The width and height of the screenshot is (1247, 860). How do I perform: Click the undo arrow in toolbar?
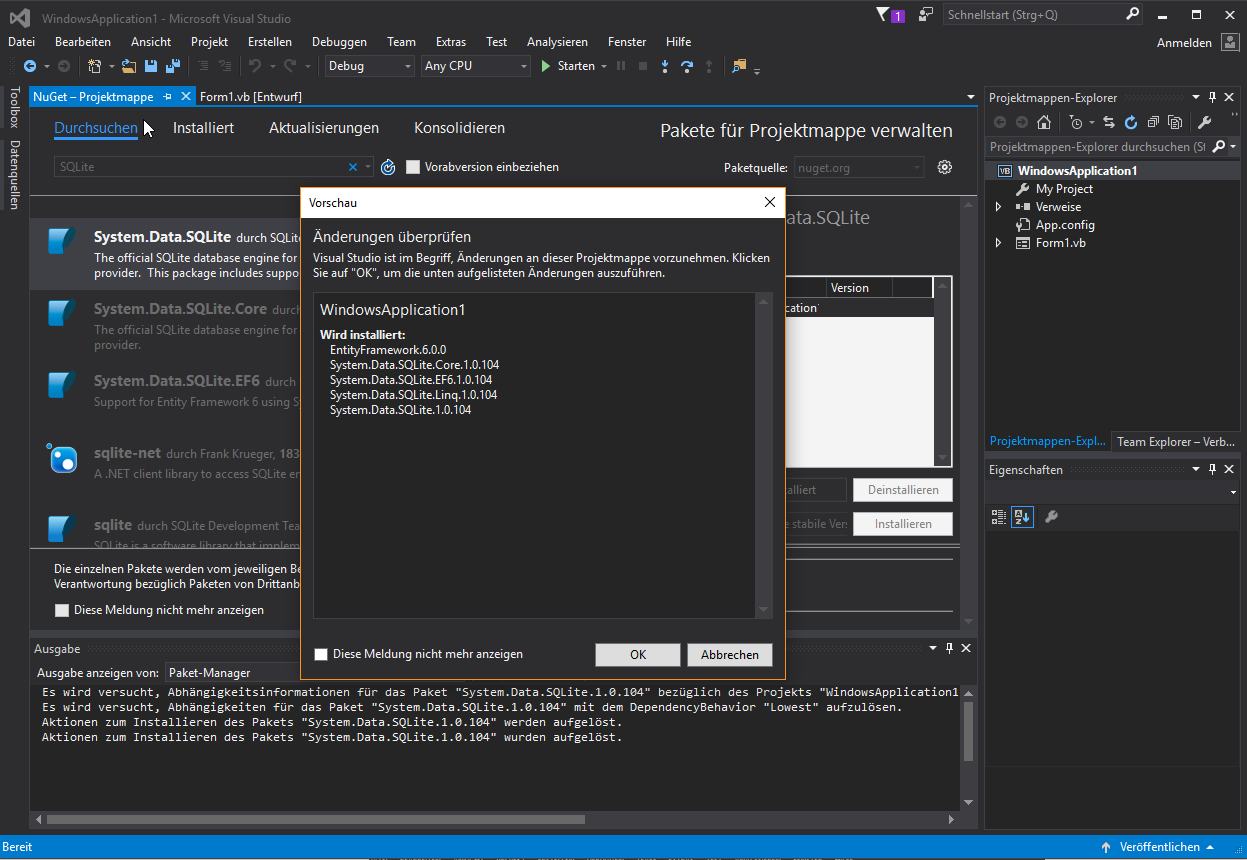click(255, 66)
